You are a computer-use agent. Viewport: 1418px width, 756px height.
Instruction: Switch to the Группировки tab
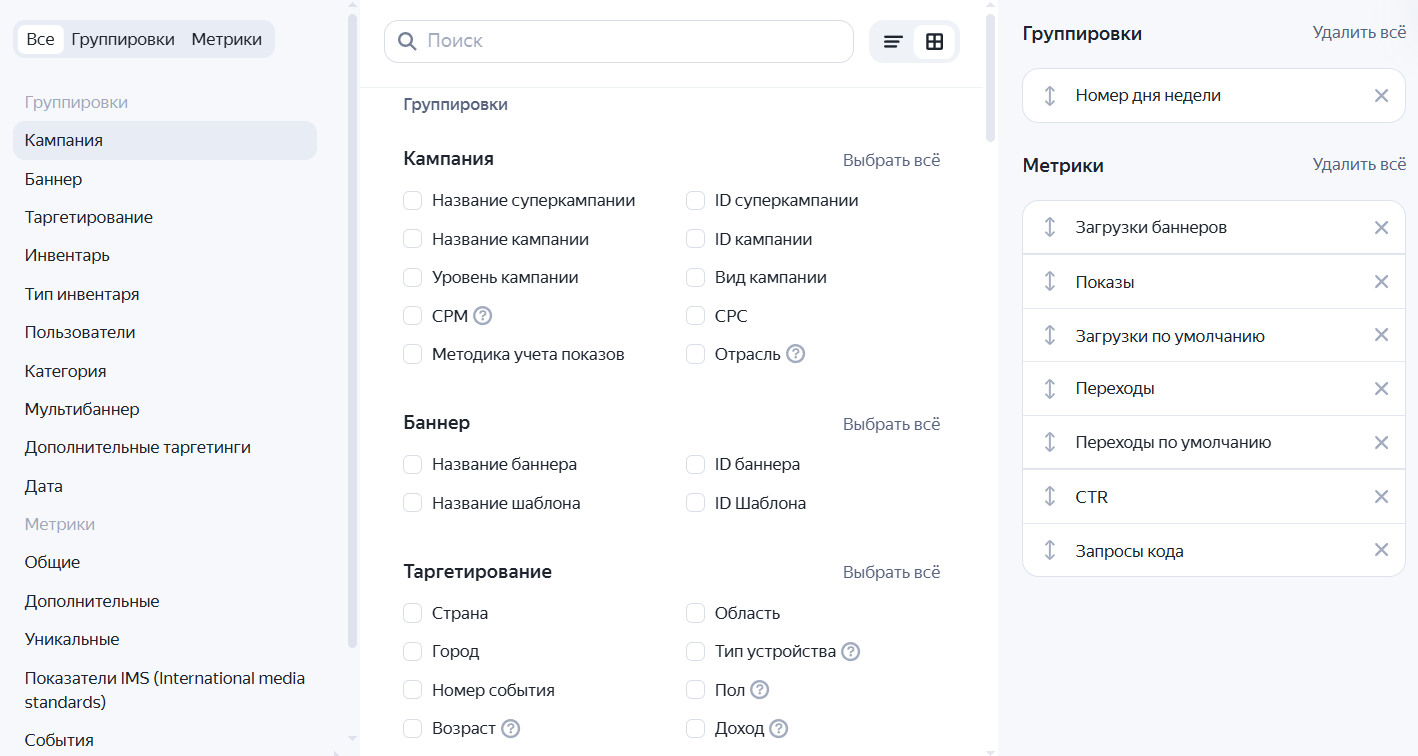(x=123, y=40)
